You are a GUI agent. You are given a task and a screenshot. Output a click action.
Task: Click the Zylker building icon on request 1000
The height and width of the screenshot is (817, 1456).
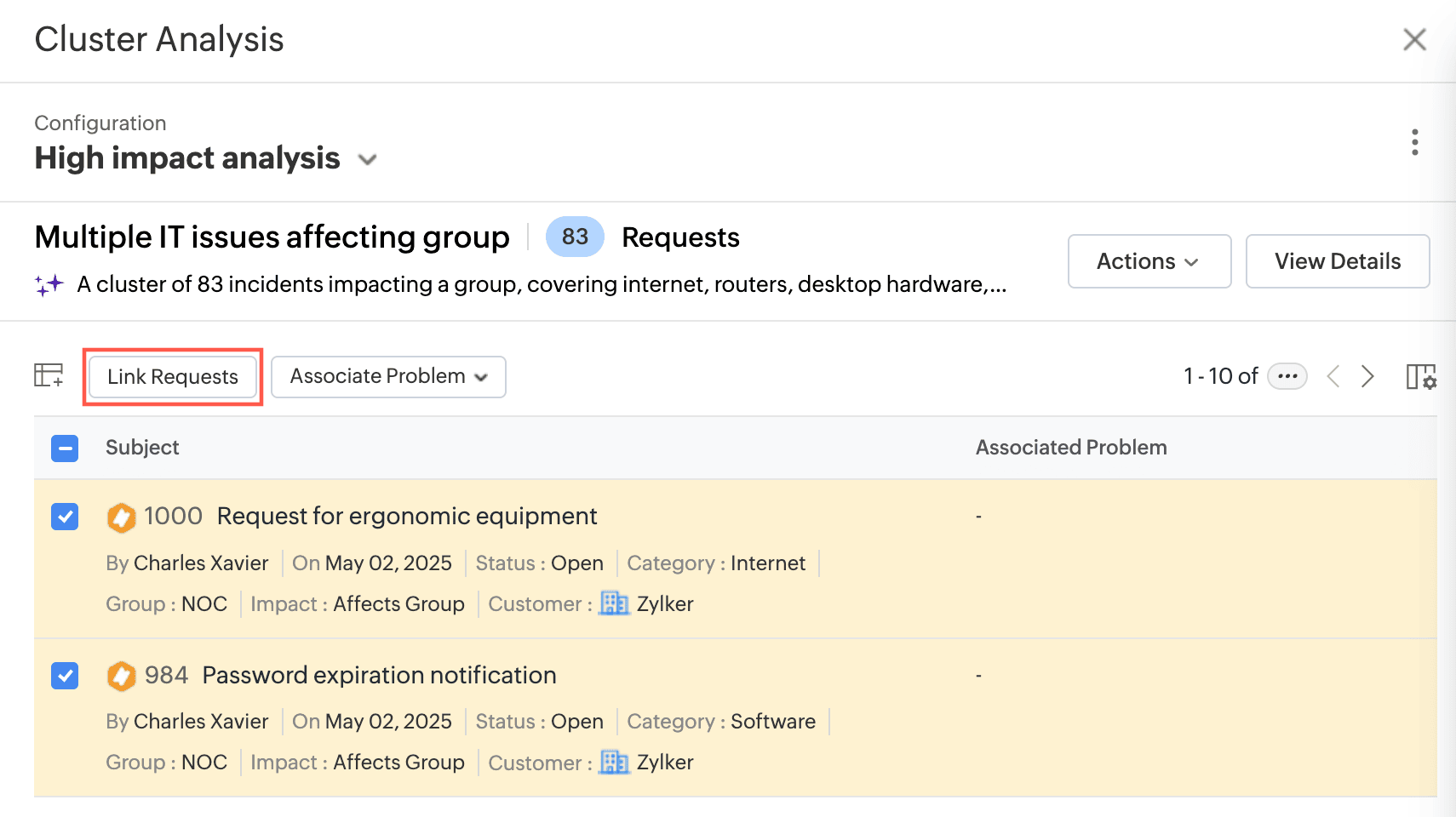tap(614, 603)
